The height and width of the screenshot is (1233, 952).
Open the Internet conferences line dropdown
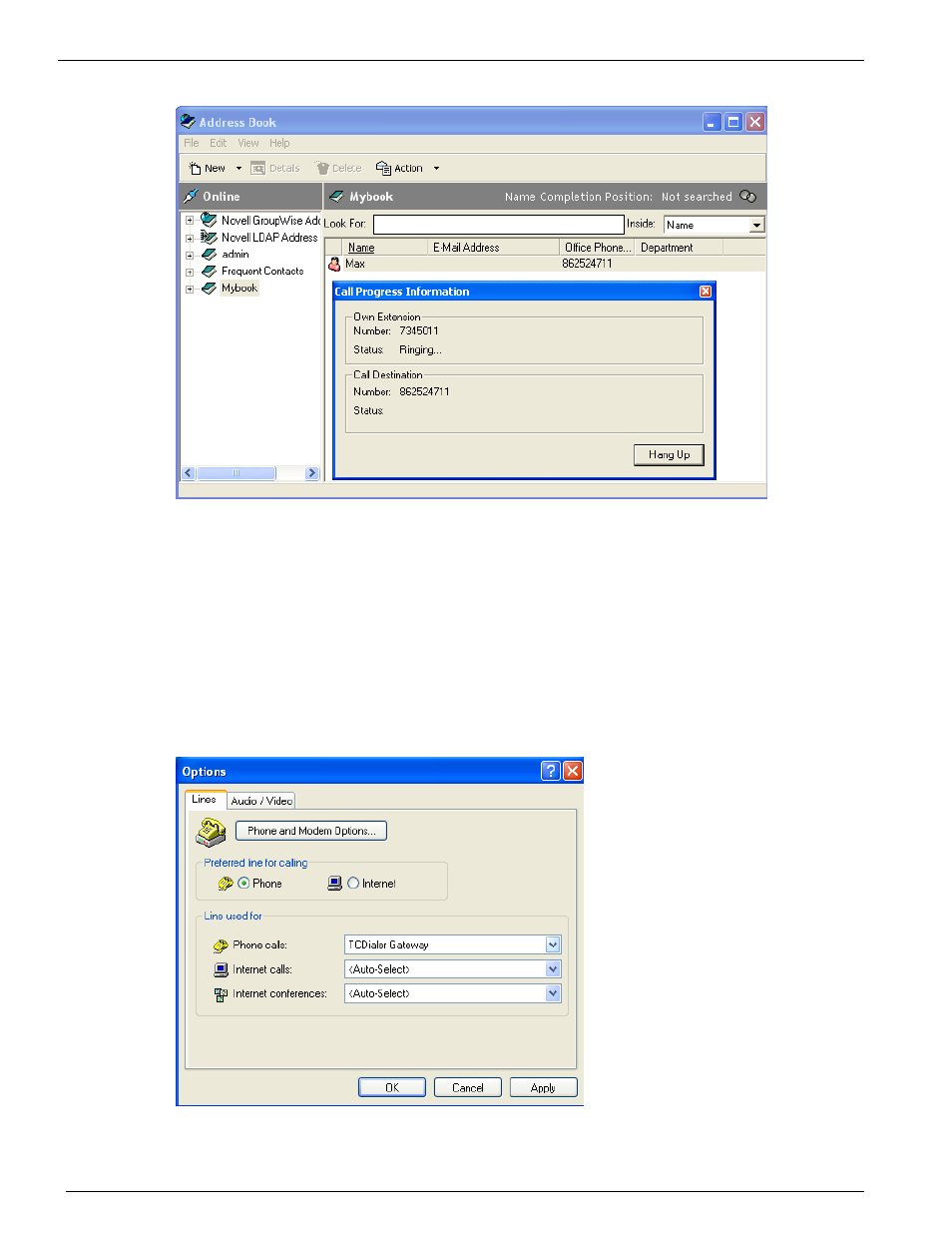553,993
